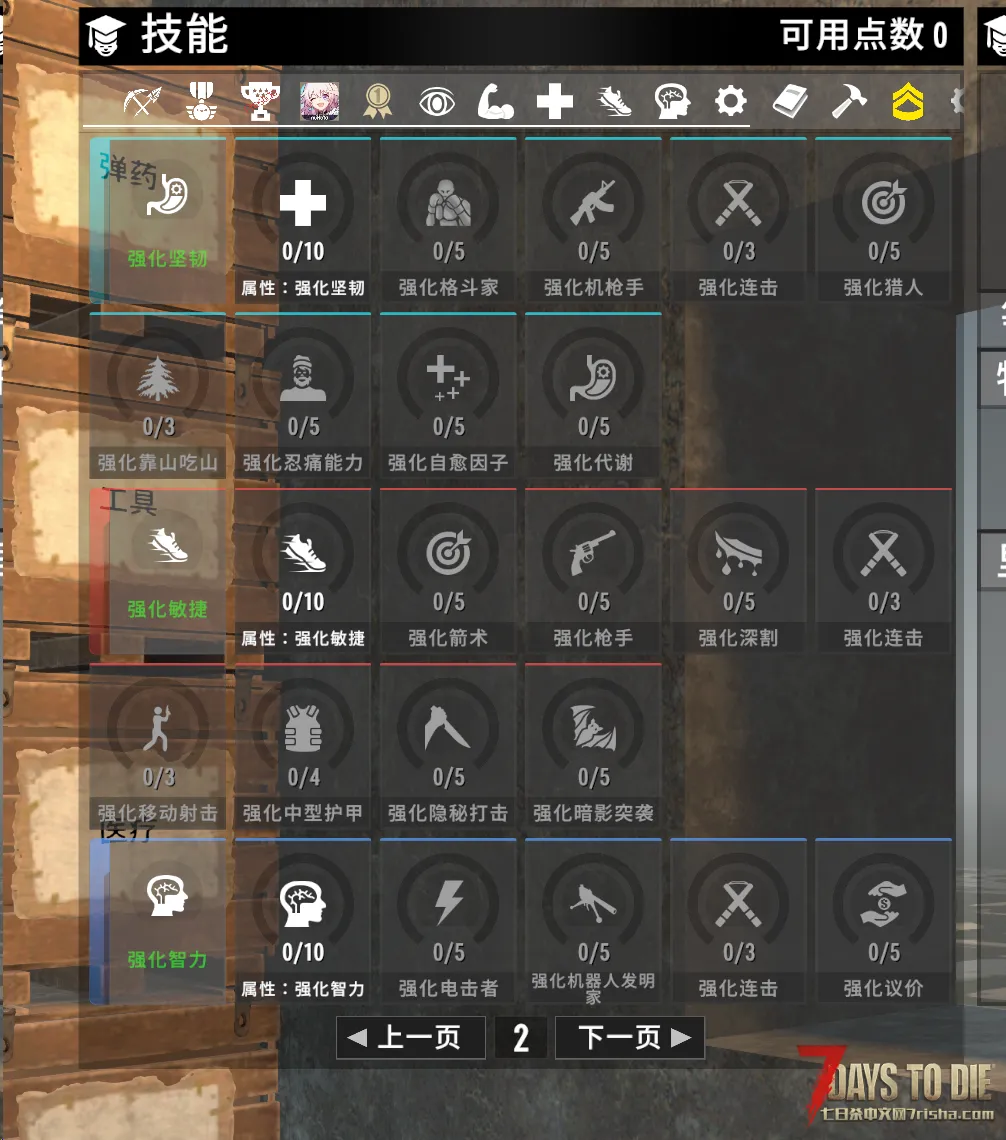Select 强化中型护甲 armor vest skill
This screenshot has width=1006, height=1140.
coord(303,746)
